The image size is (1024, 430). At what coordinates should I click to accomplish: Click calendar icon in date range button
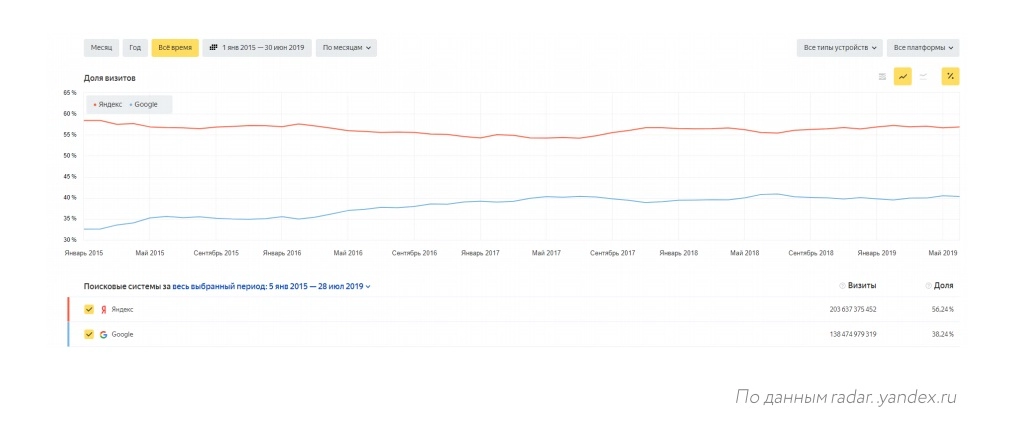(x=213, y=48)
